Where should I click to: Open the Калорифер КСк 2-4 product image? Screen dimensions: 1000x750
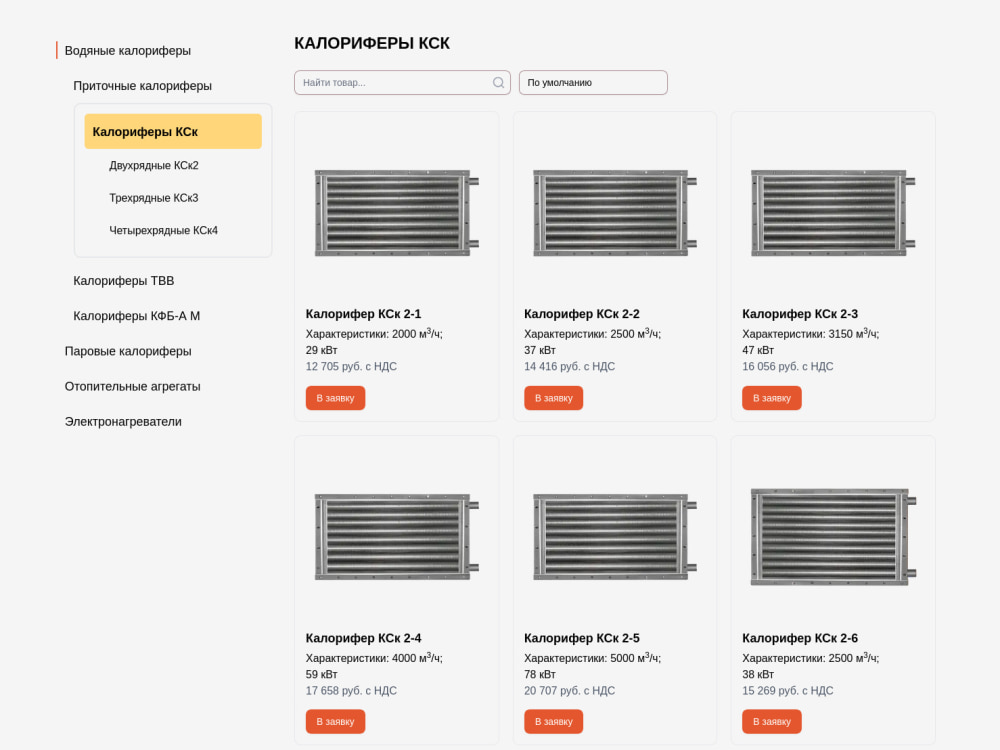[x=397, y=537]
